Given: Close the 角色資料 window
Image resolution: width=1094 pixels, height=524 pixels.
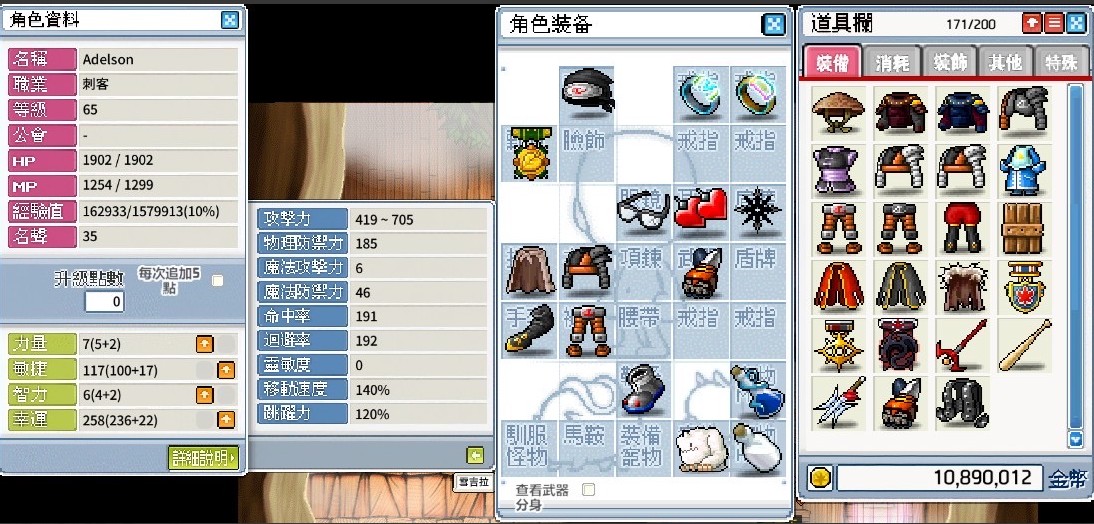Looking at the screenshot, I should pyautogui.click(x=230, y=20).
